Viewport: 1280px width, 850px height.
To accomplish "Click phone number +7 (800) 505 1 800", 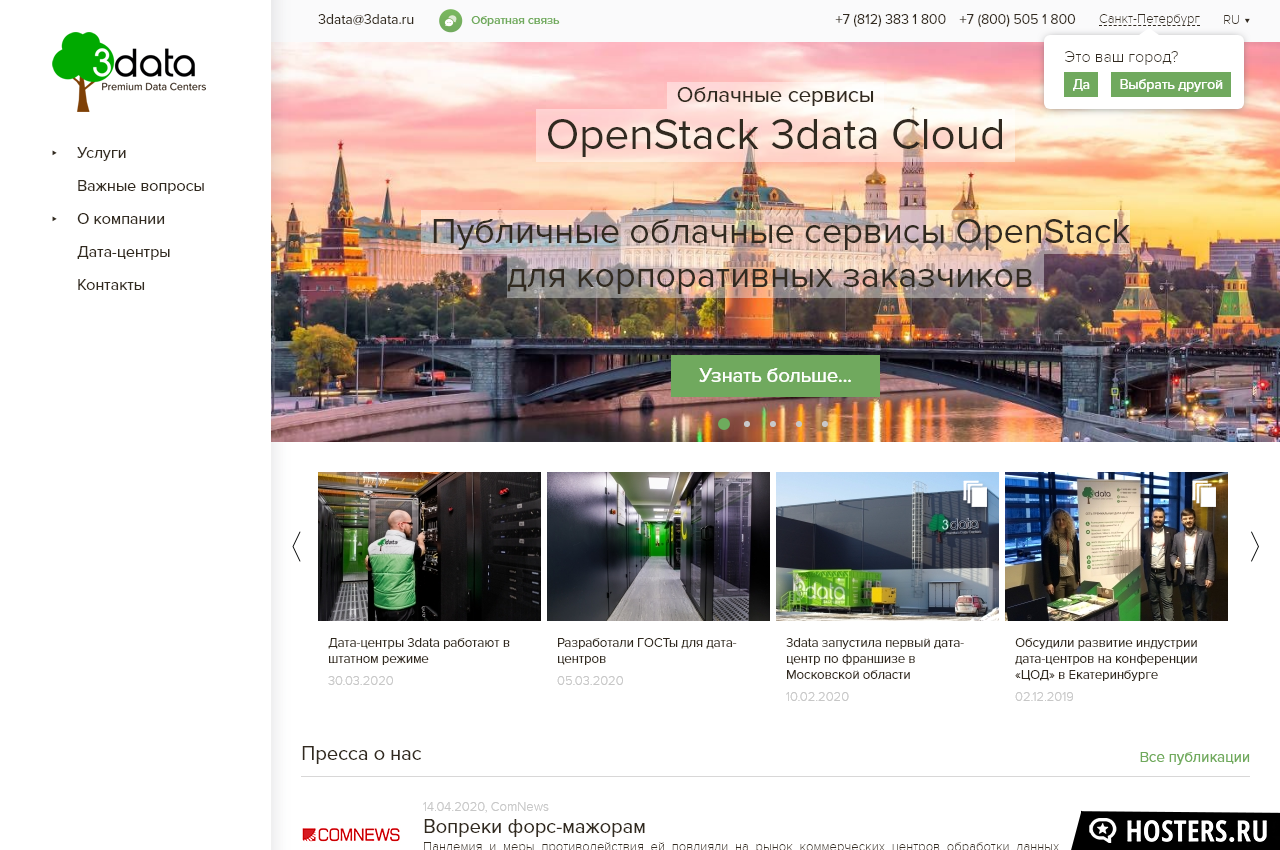I will coord(1017,19).
